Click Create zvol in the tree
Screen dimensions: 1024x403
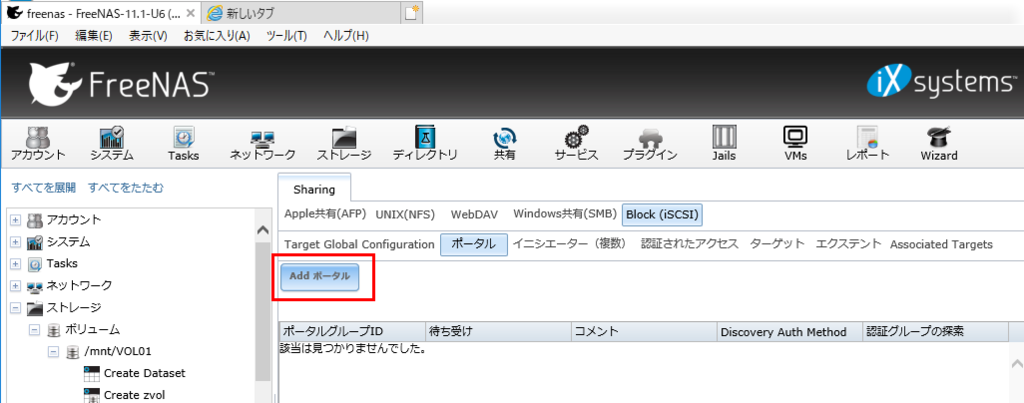tap(134, 395)
